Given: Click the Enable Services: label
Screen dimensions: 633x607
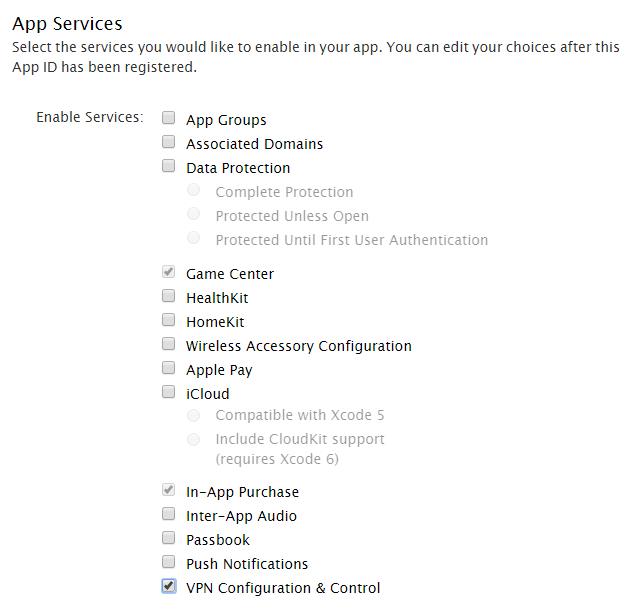Looking at the screenshot, I should 90,117.
